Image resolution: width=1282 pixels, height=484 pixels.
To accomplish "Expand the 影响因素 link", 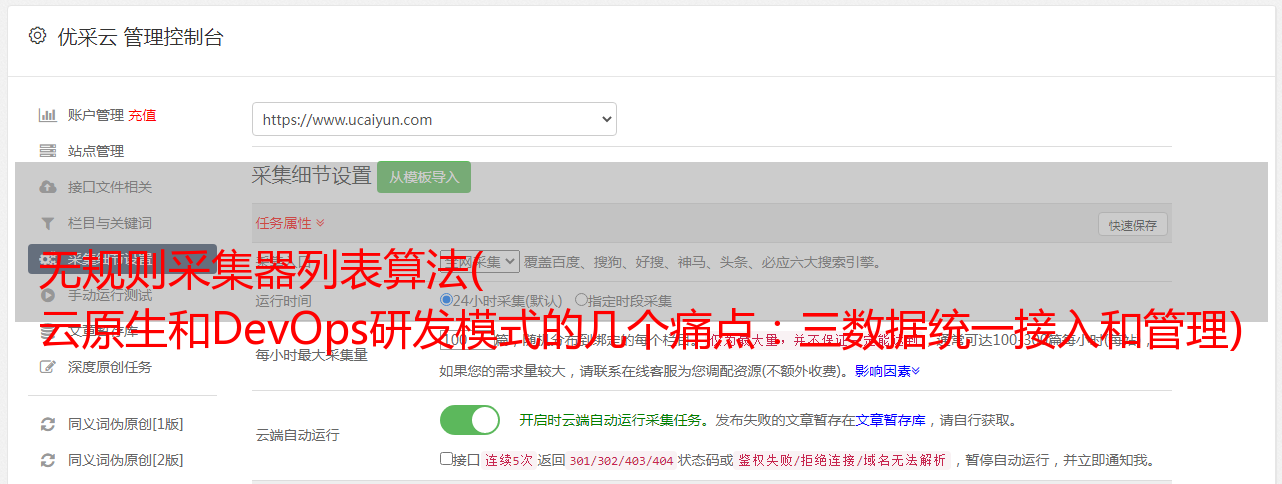I will [x=887, y=371].
